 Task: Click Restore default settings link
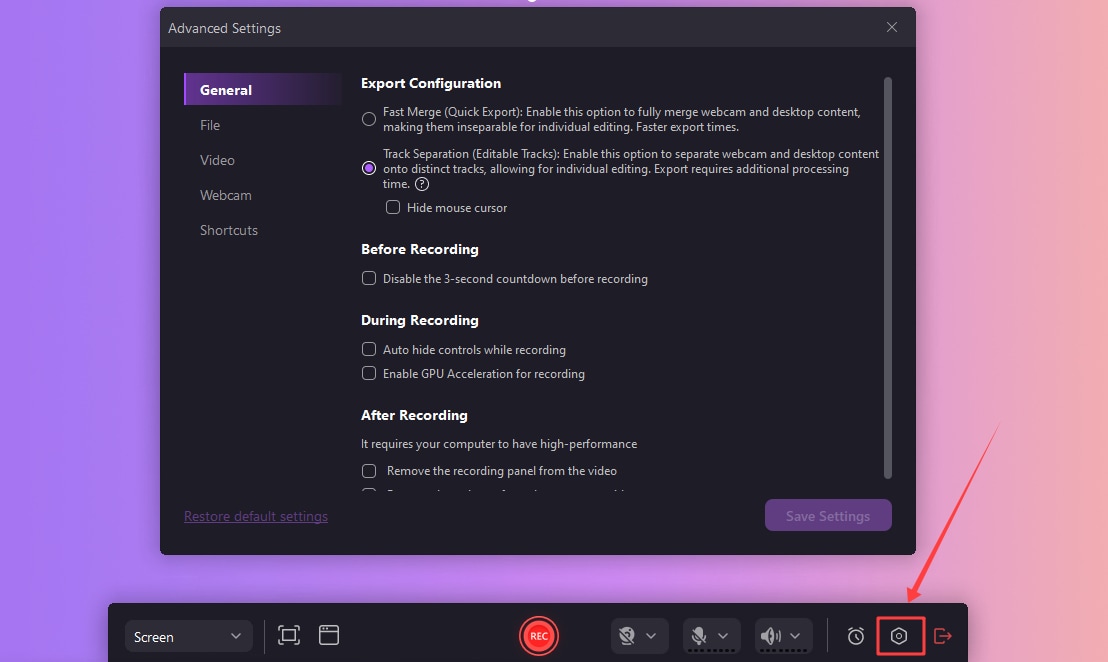[256, 516]
